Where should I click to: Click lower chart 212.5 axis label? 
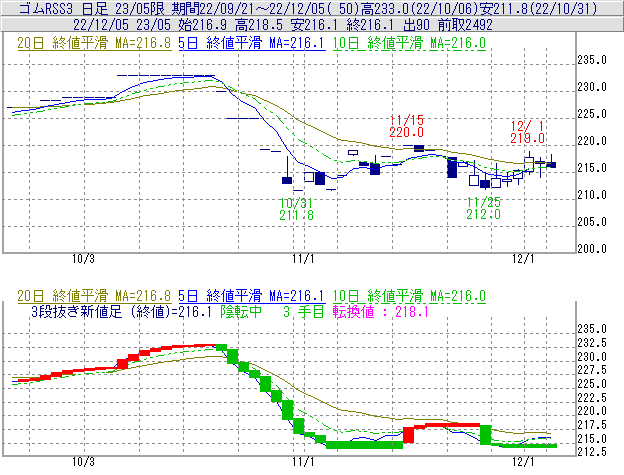pos(592,452)
